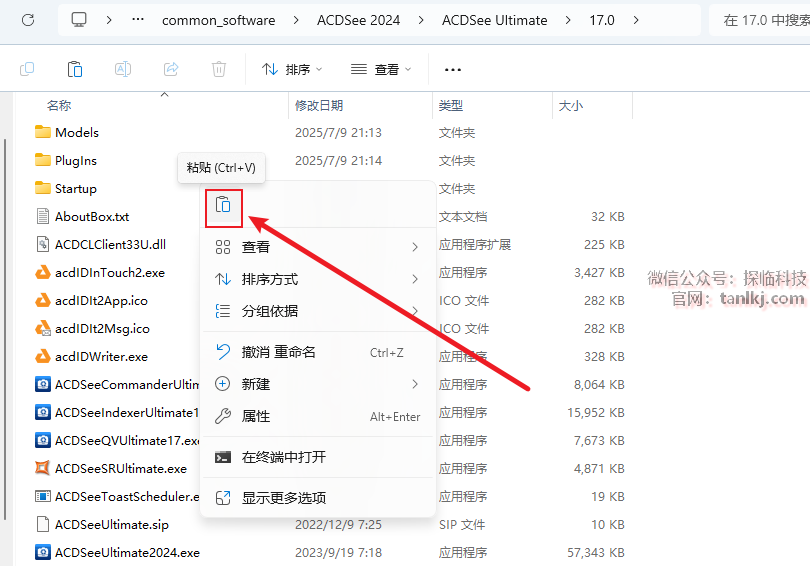Click the refresh button in address bar
810x569 pixels.
[28, 20]
